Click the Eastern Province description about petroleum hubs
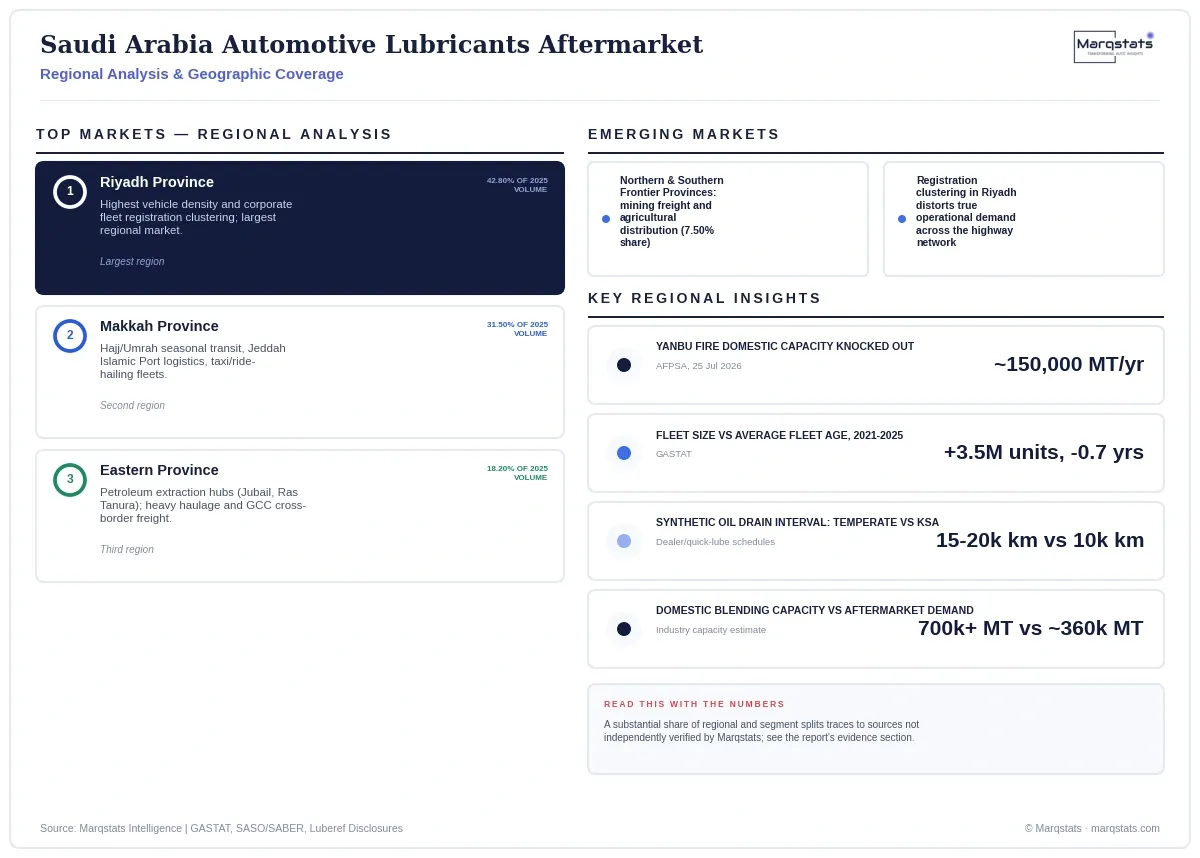 [x=203, y=505]
